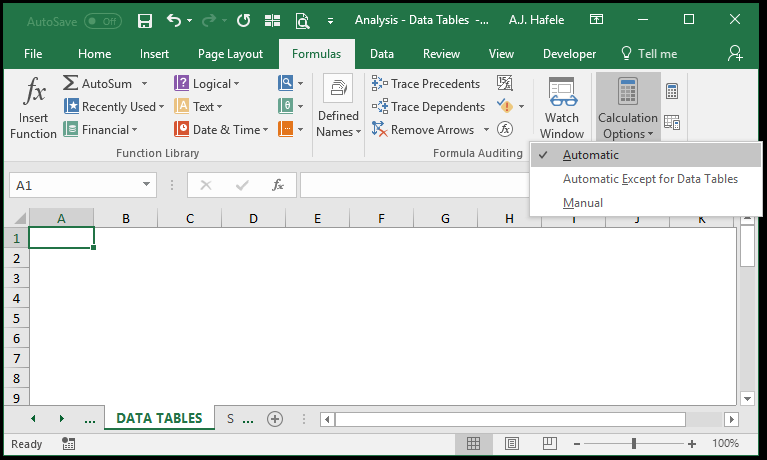Open the Insert Function fx button
Viewport: 767px width, 460px height.
tap(34, 108)
